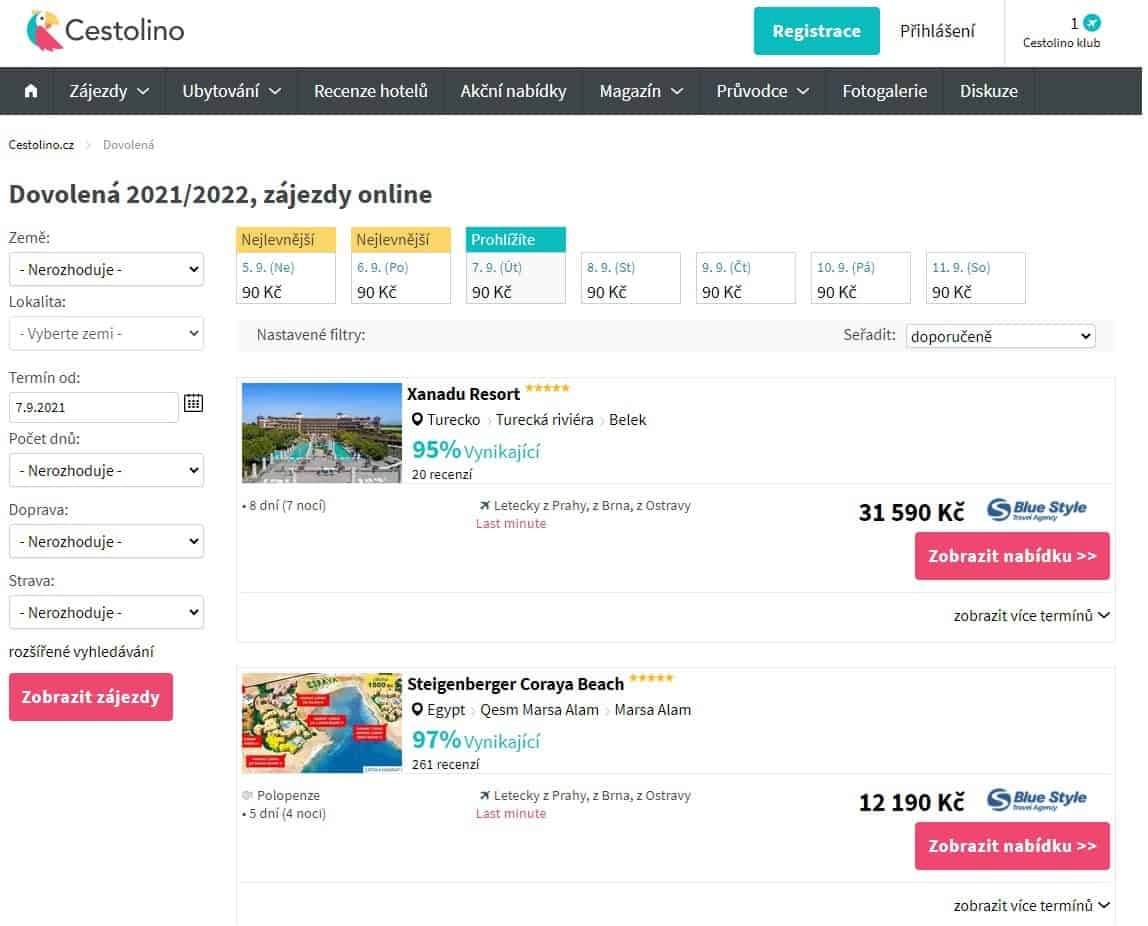The height and width of the screenshot is (926, 1148).
Task: Click the Cestolino.cz breadcrumb link
Action: 41,145
